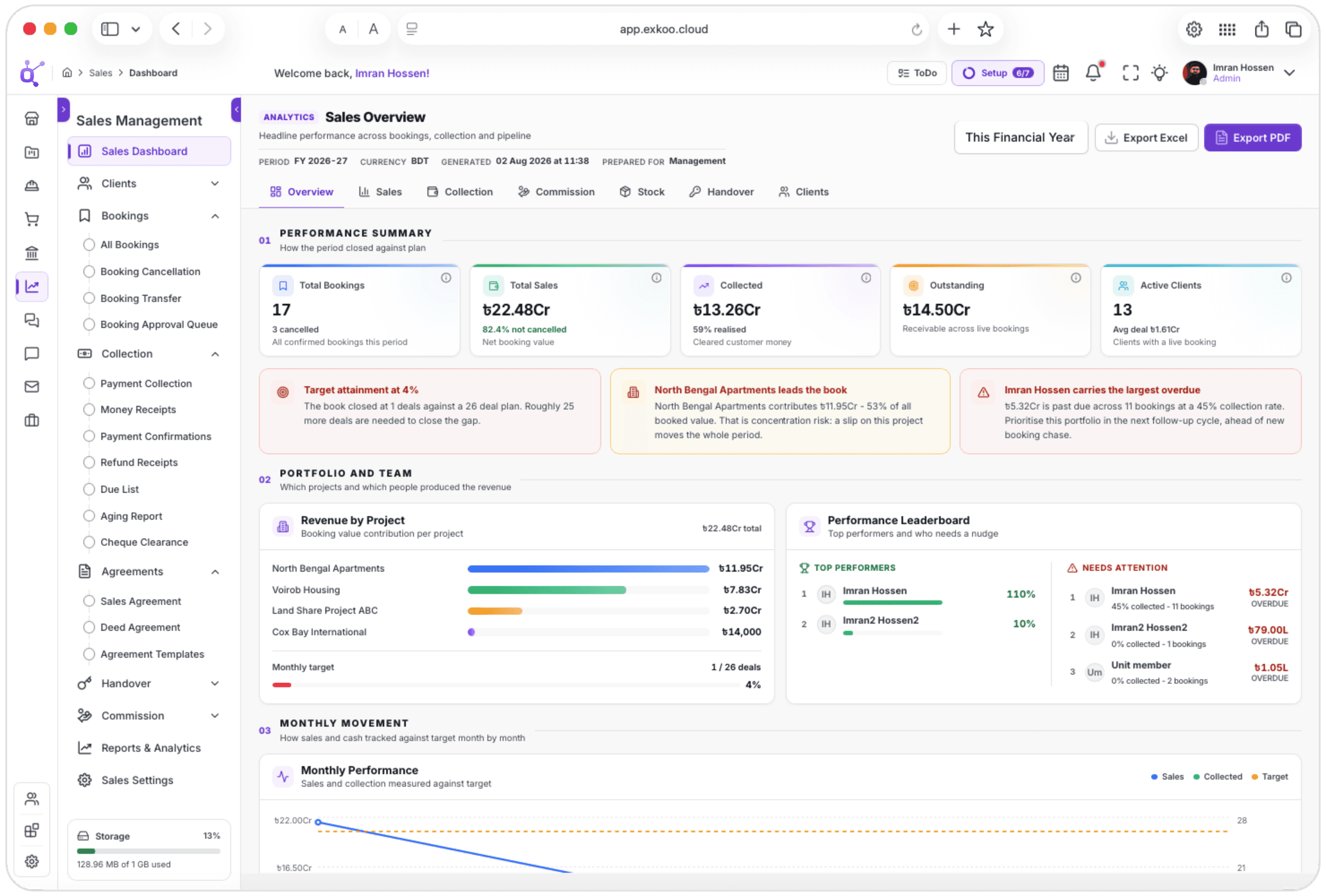This screenshot has height=896, width=1326.
Task: Click the Export PDF button
Action: click(1253, 138)
